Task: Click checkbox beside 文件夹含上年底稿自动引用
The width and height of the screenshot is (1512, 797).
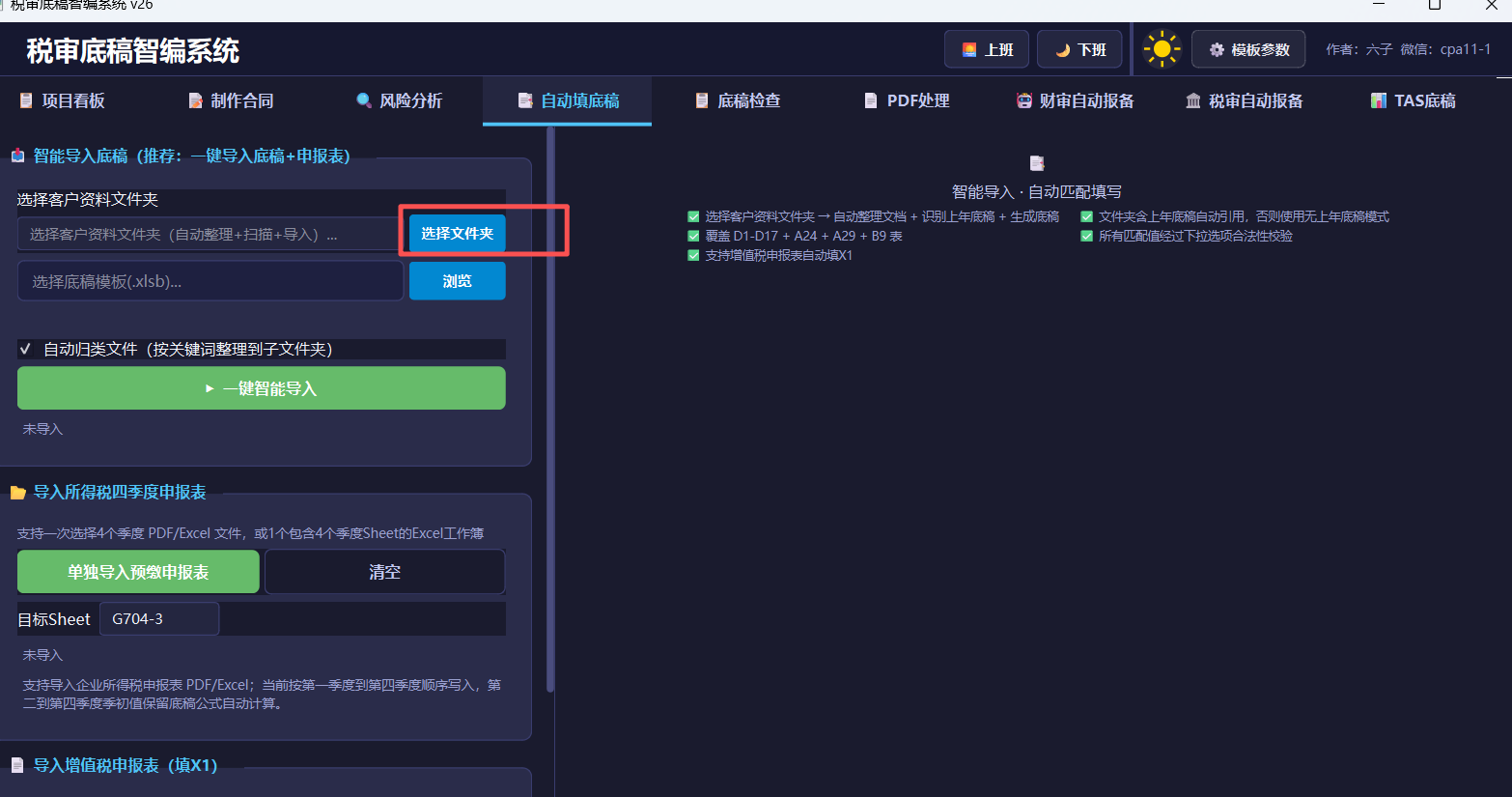Action: point(1086,216)
